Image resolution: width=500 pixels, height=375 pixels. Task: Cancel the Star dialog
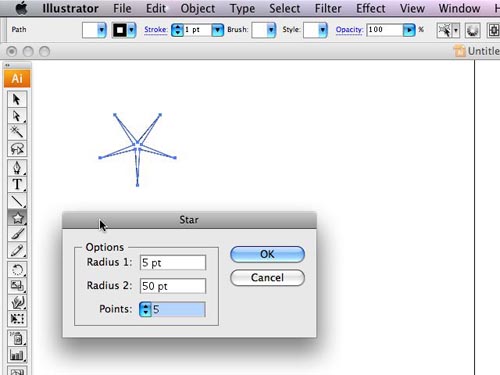point(267,278)
